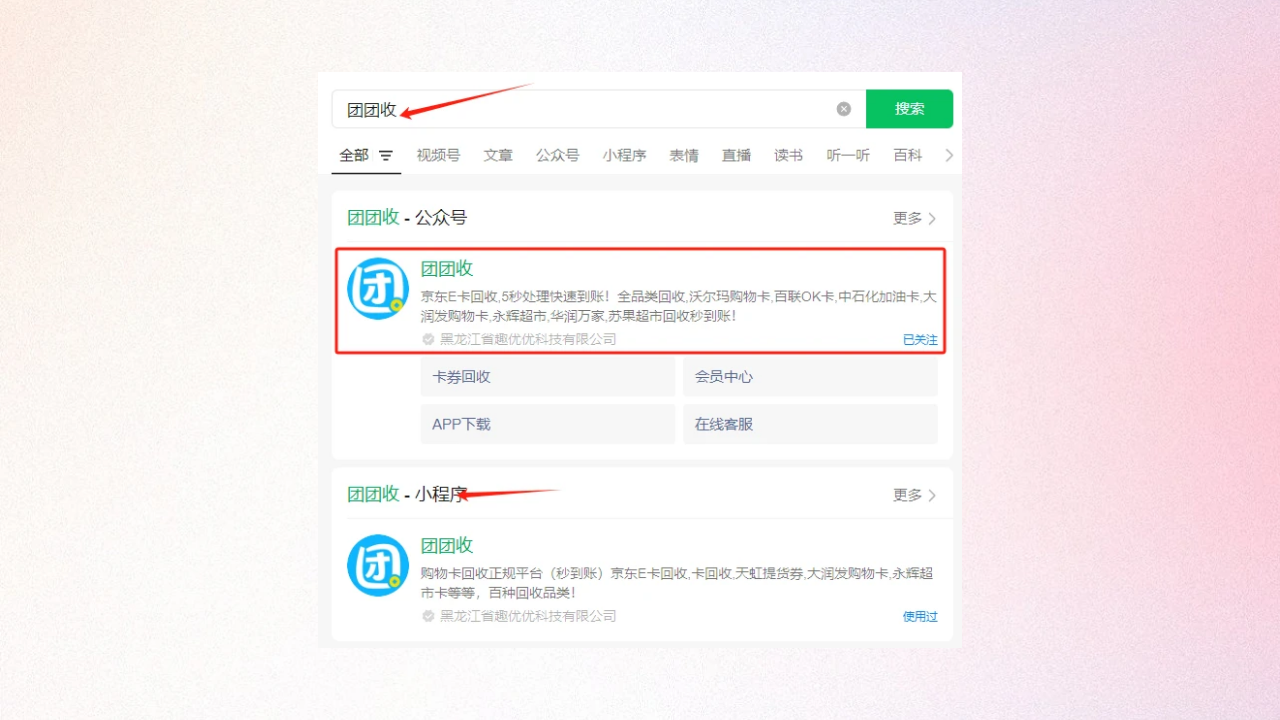Click the 使用过 label
This screenshot has width=1280, height=720.
coord(920,617)
